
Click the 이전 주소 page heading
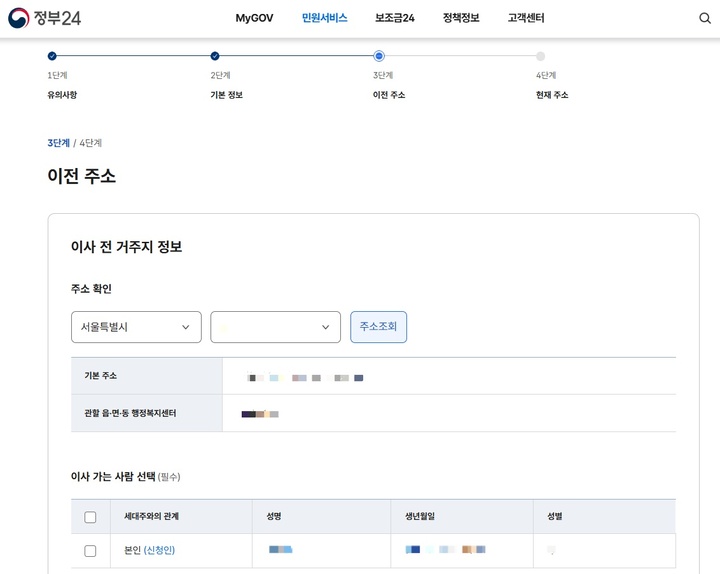click(x=82, y=176)
